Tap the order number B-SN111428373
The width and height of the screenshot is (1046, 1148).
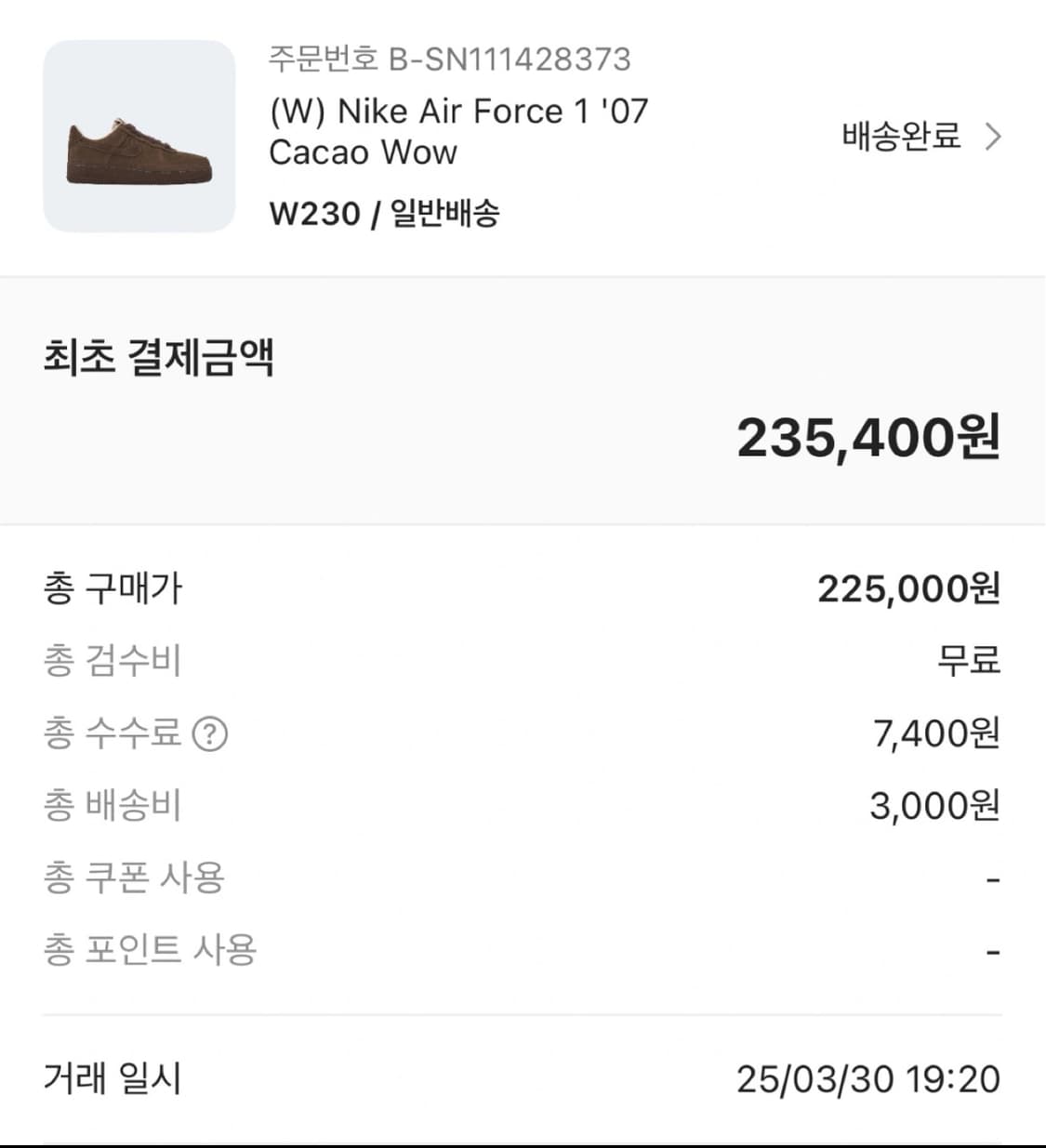(449, 59)
